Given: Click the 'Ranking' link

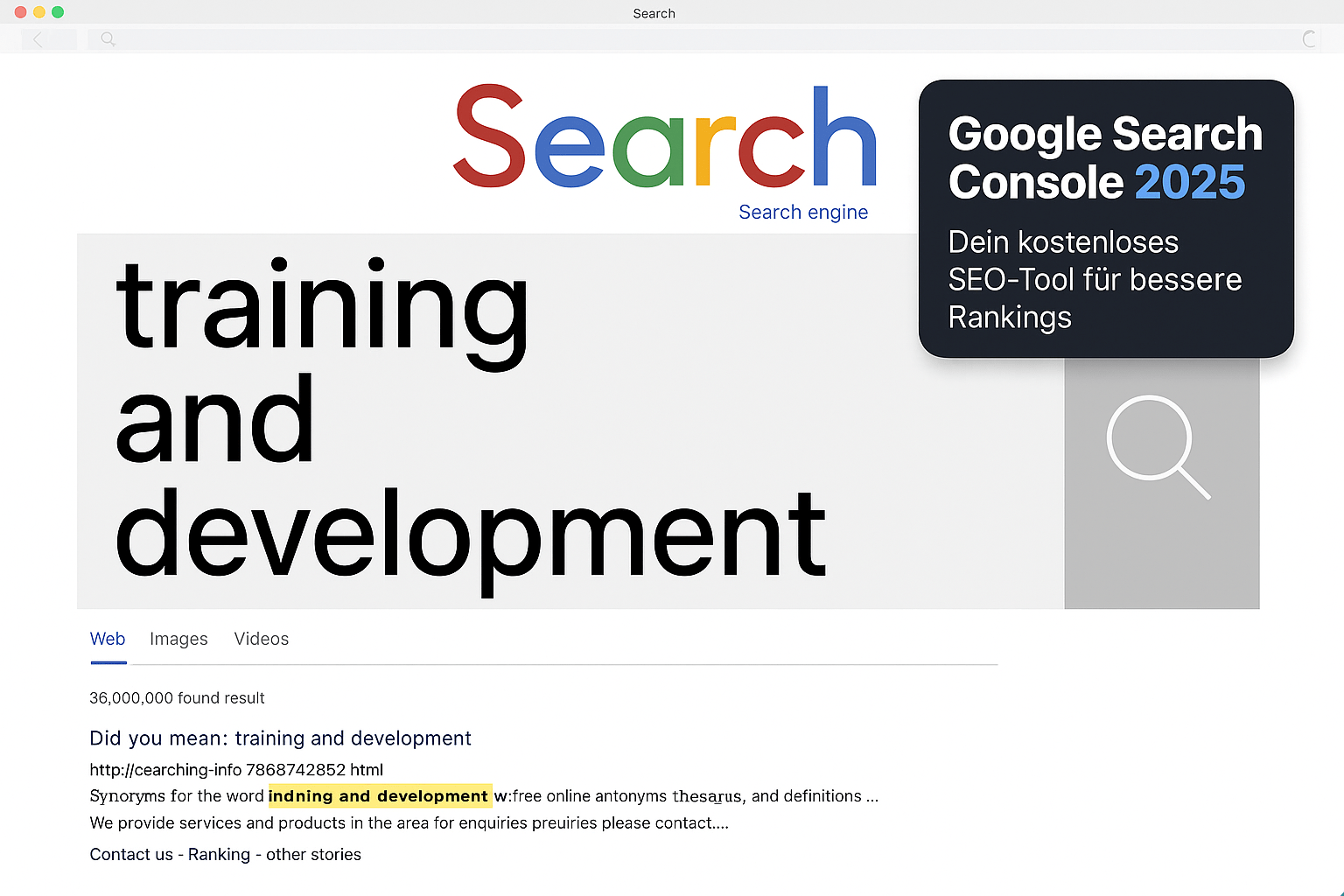Looking at the screenshot, I should (x=219, y=854).
